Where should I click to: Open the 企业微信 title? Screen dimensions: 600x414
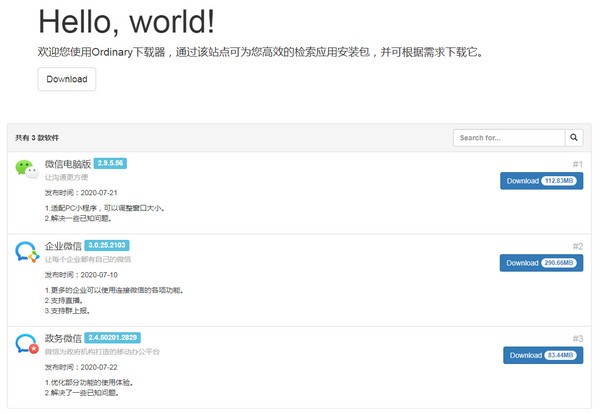(63, 246)
